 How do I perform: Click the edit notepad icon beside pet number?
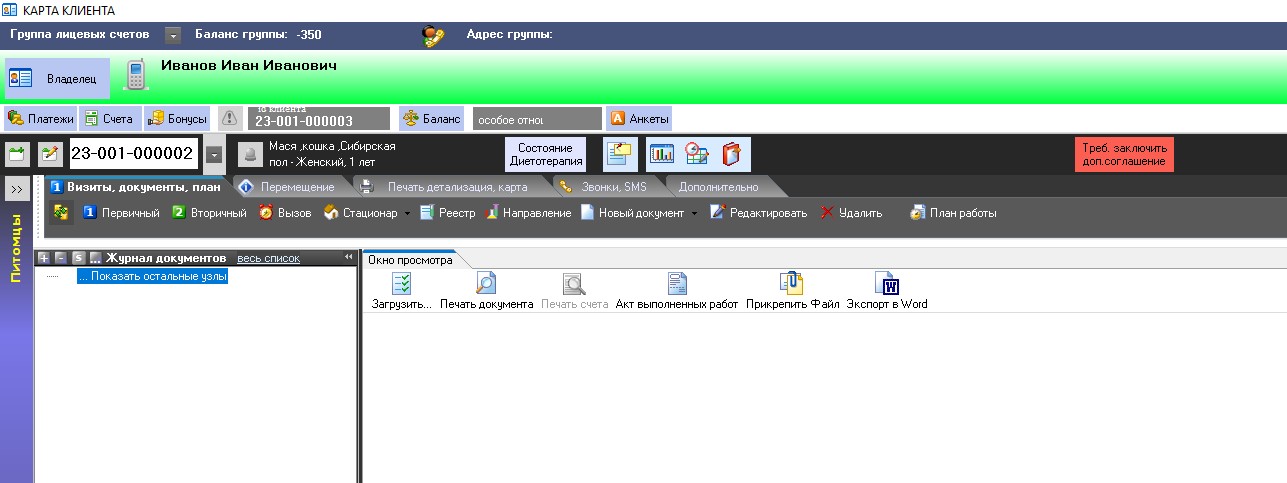click(x=50, y=154)
